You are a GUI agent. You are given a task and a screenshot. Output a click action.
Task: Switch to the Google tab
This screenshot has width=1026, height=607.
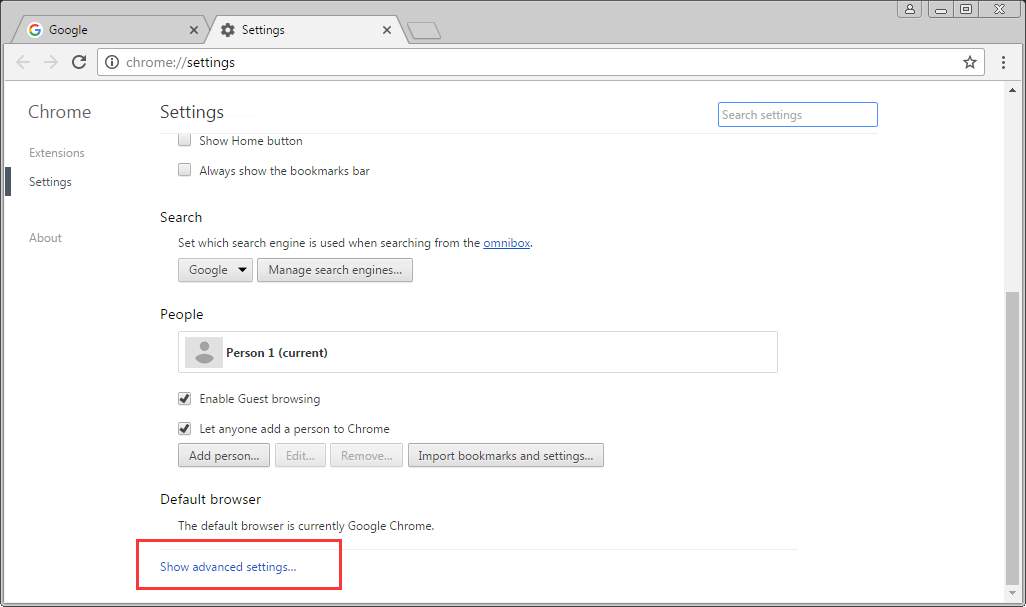[108, 30]
